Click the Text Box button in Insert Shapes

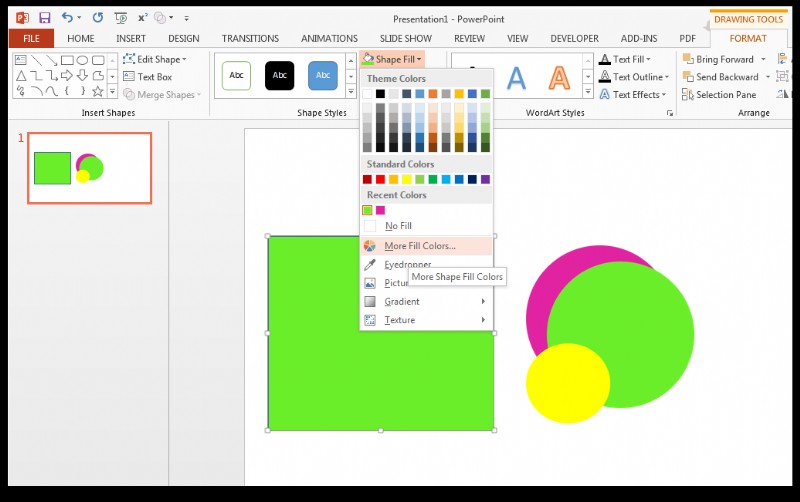147,77
